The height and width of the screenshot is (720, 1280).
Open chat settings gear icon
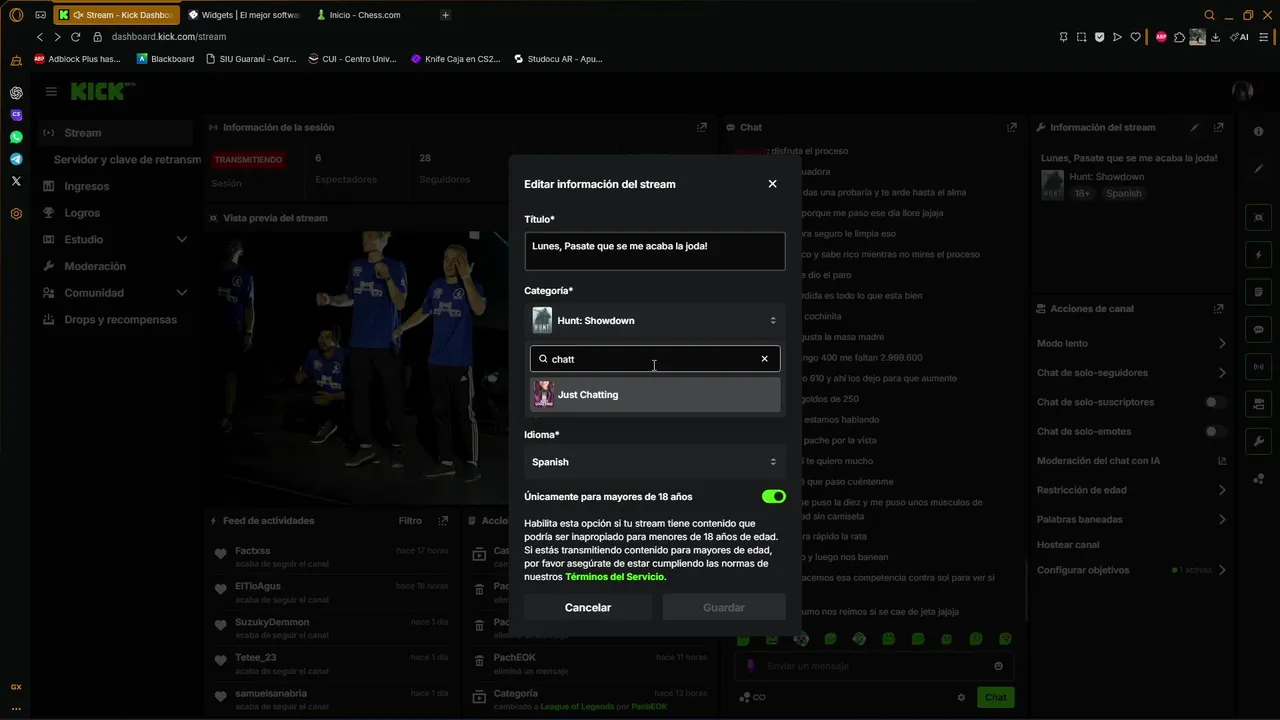[961, 697]
